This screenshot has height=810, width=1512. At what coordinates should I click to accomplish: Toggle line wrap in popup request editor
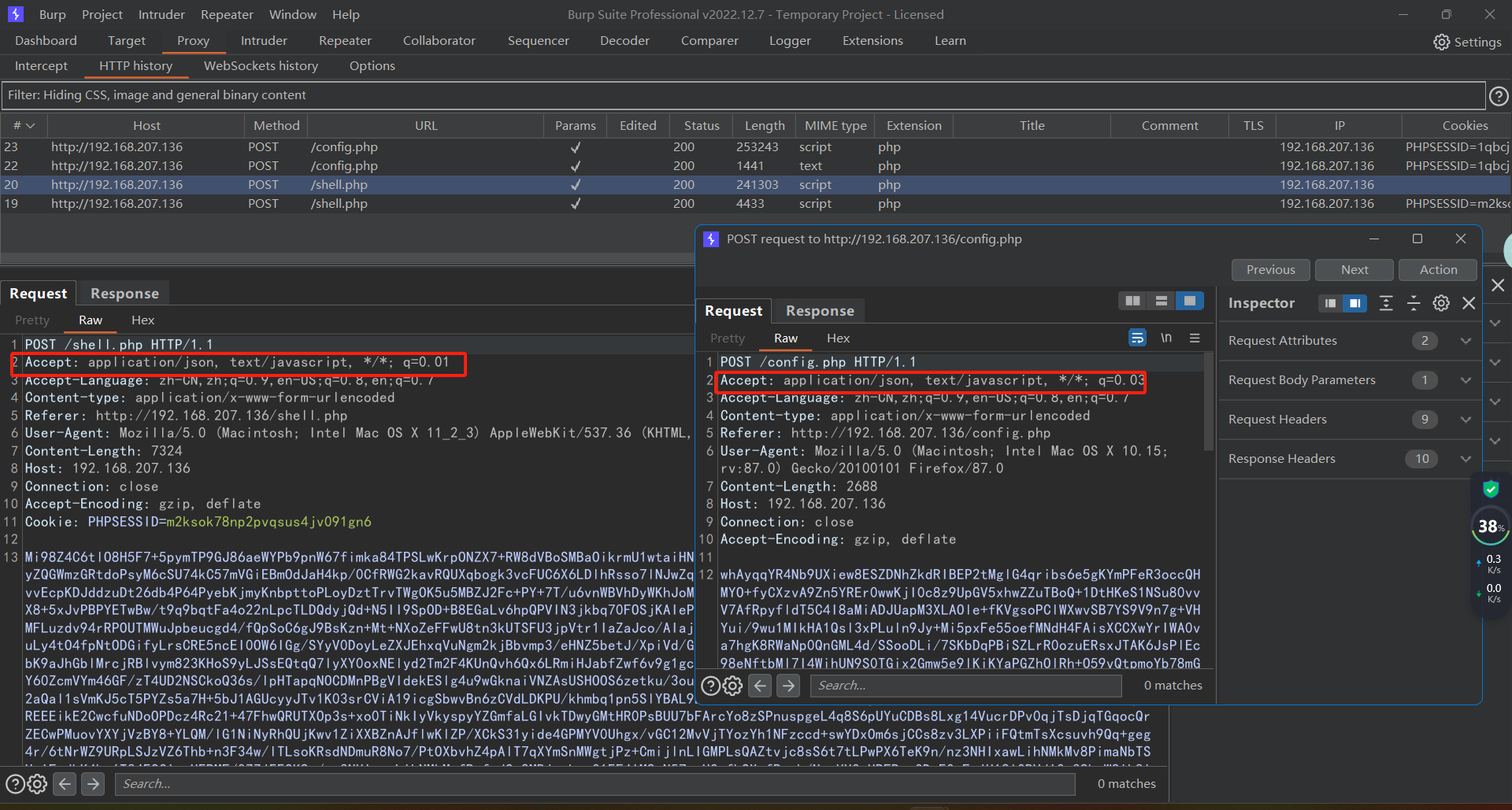tap(1137, 338)
